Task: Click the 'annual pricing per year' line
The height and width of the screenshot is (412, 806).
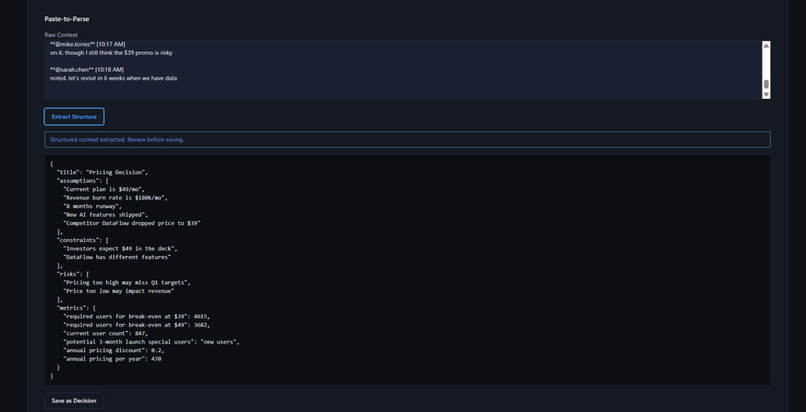Action: click(x=112, y=359)
